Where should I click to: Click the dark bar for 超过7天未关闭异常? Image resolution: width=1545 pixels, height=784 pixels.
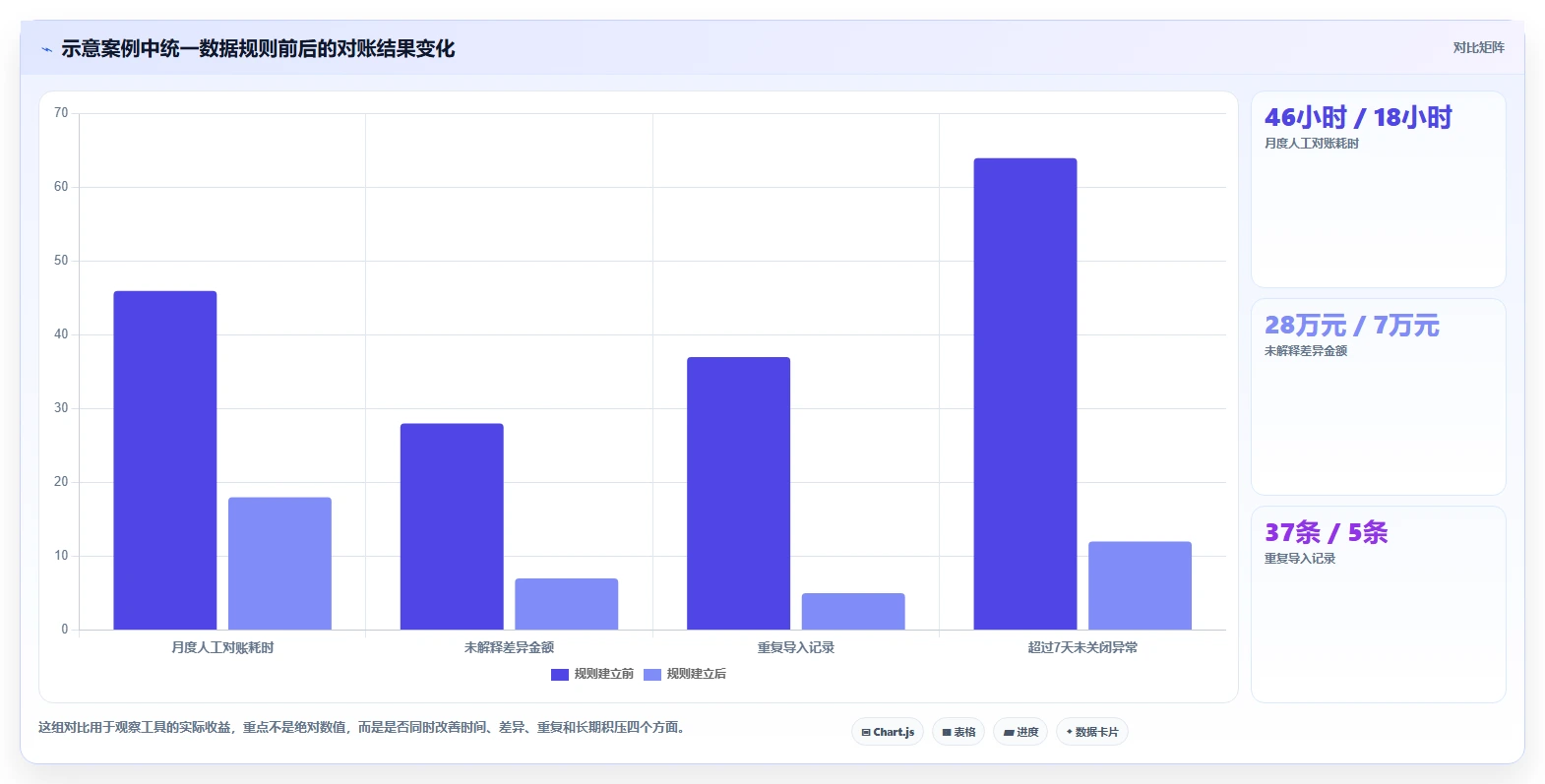tap(1025, 393)
